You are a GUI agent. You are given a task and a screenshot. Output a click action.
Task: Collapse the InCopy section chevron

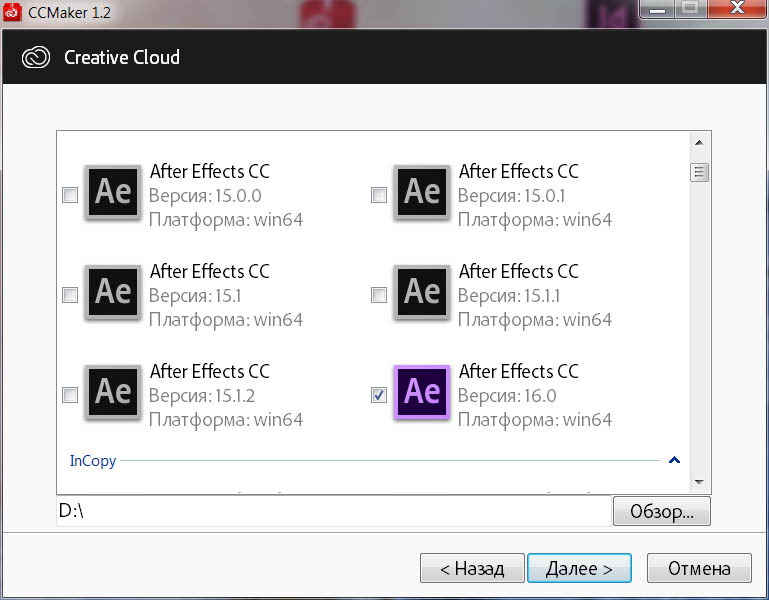[x=674, y=460]
